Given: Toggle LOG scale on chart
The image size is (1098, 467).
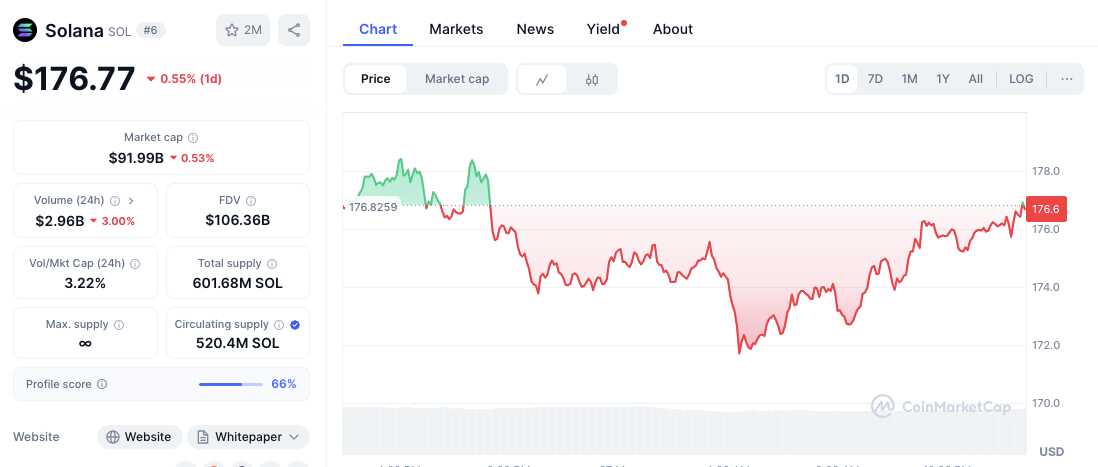Looking at the screenshot, I should [x=1021, y=79].
